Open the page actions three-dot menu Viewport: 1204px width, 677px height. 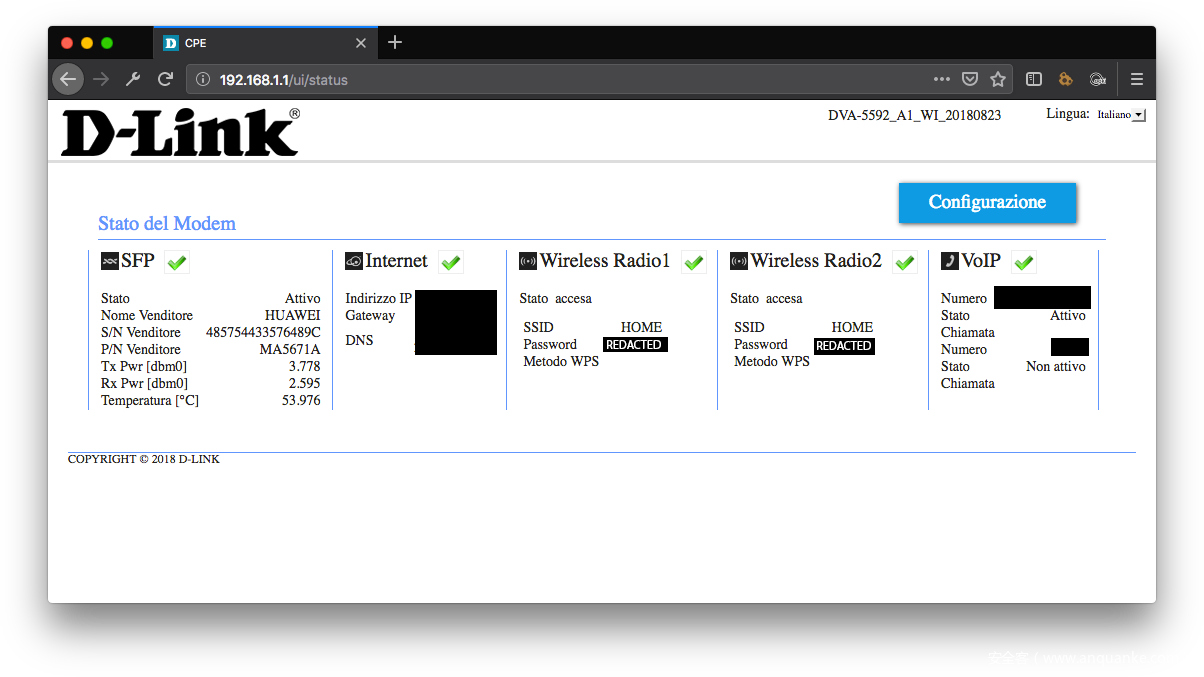[941, 79]
